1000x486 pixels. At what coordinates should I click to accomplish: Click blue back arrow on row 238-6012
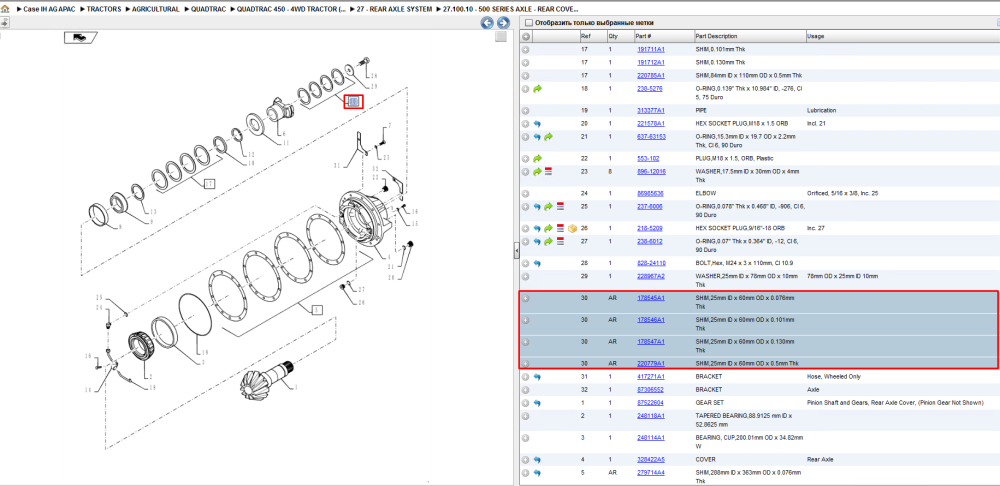pos(537,242)
